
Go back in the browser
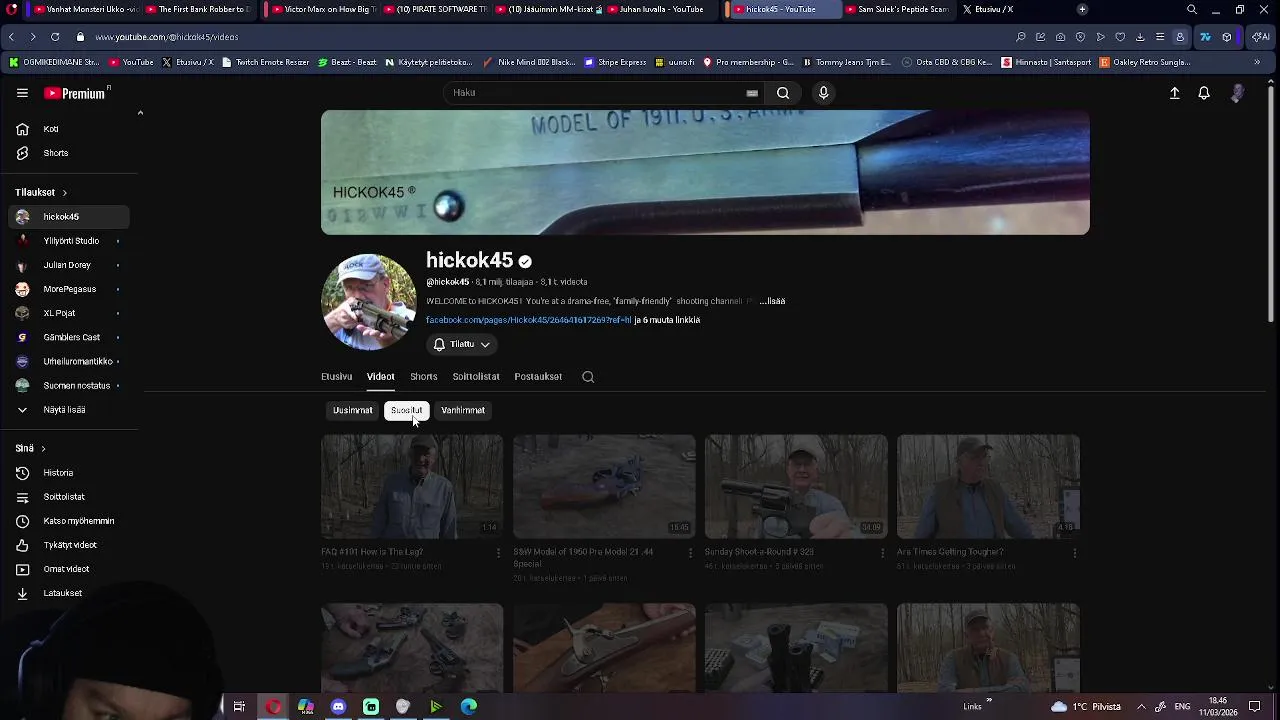(x=11, y=37)
